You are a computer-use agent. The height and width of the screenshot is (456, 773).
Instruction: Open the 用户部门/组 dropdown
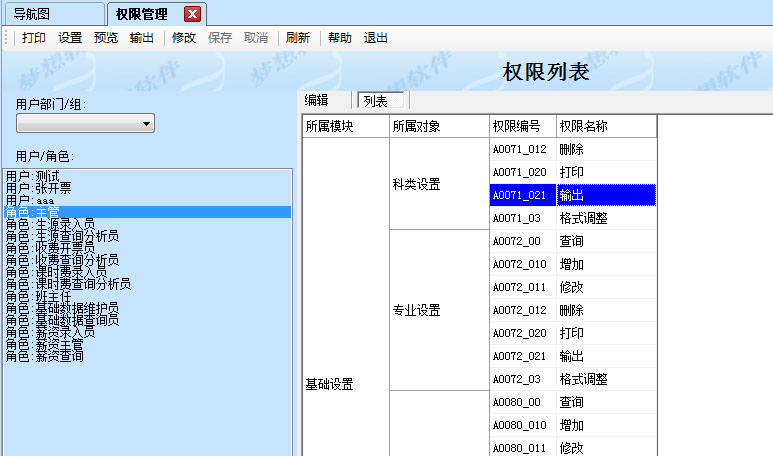pos(86,123)
